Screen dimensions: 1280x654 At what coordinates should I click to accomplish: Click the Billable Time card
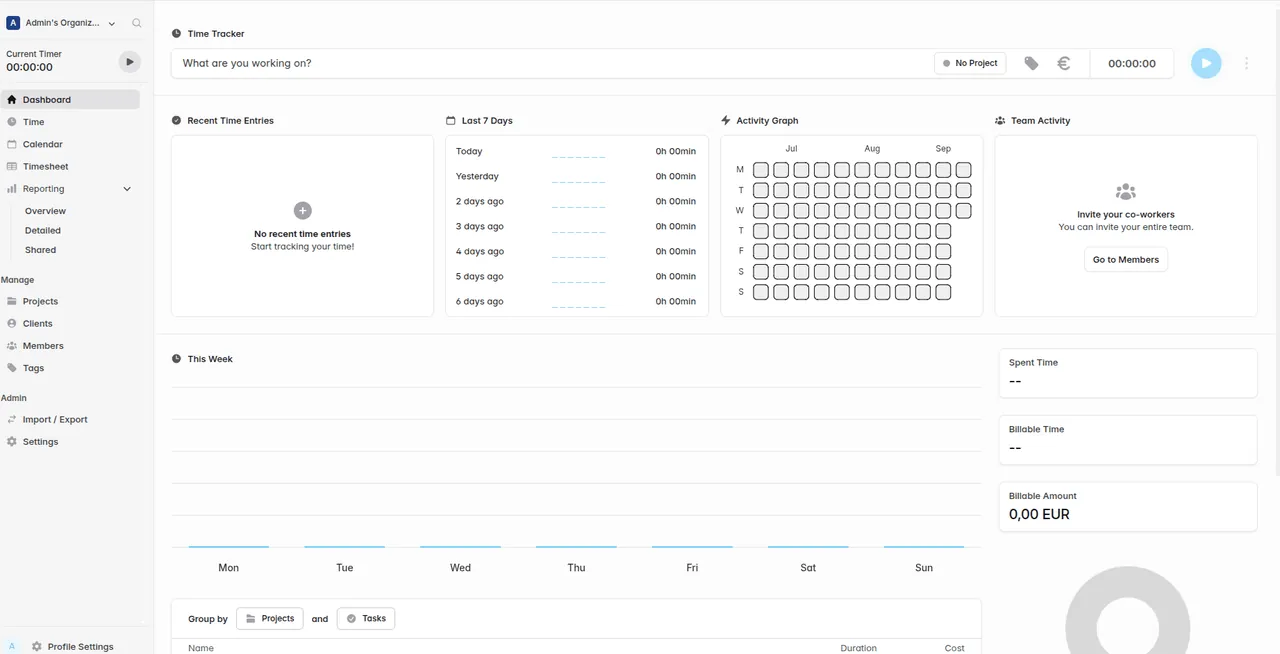1128,440
